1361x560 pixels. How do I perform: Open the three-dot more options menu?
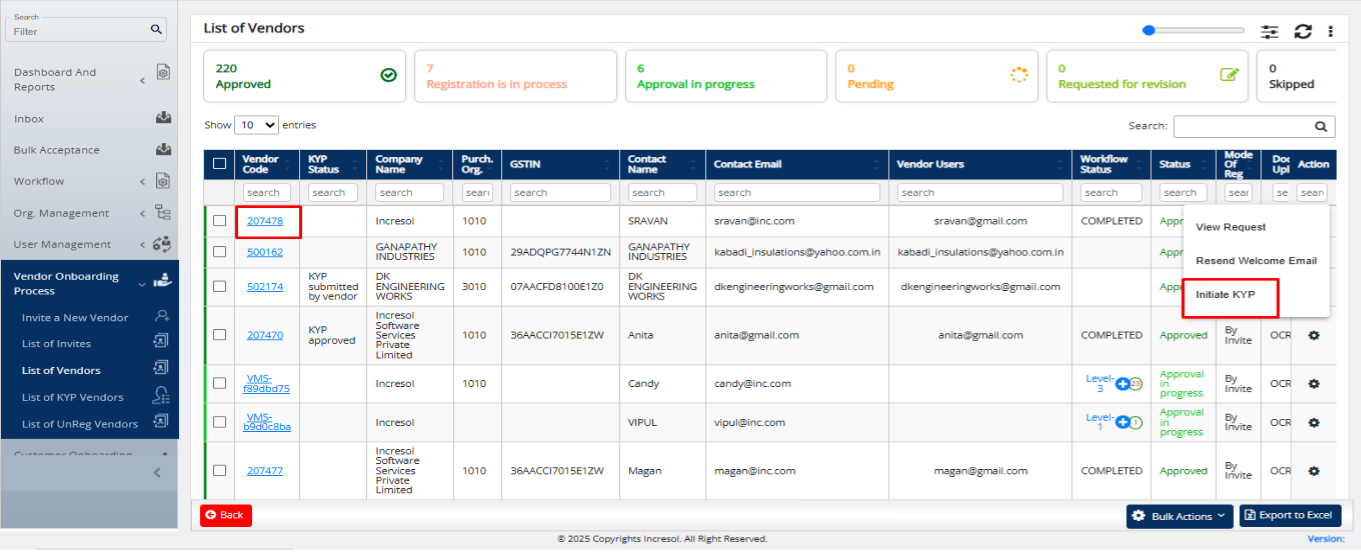pos(1331,31)
